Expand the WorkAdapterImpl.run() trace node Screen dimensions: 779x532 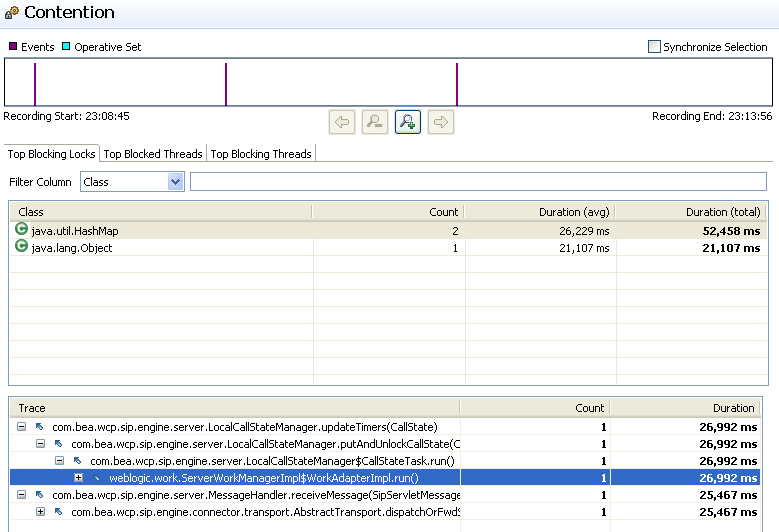(79, 478)
